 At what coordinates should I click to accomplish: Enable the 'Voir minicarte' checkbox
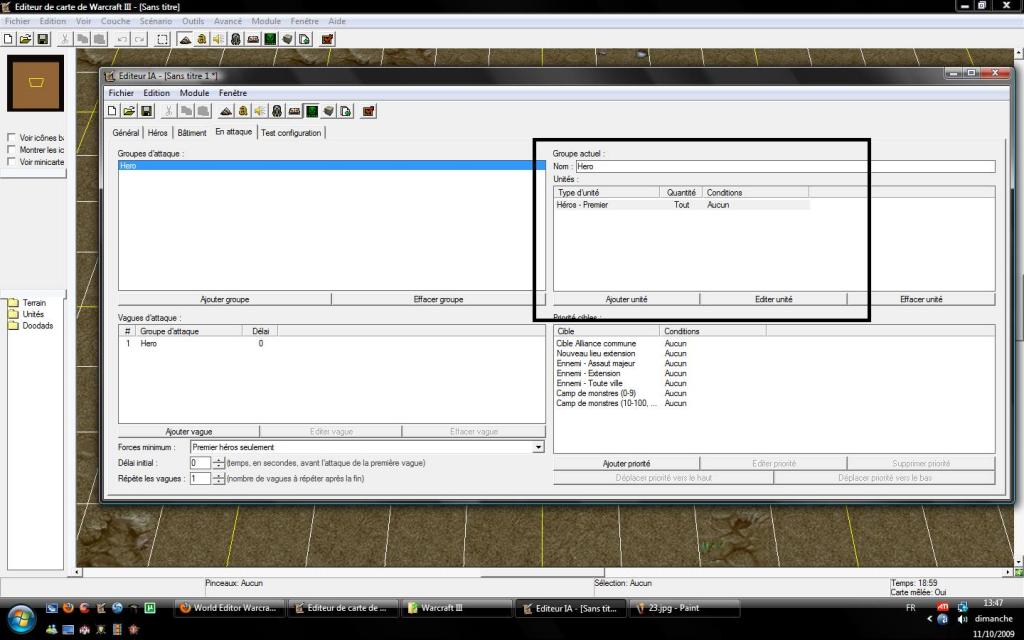(x=11, y=161)
